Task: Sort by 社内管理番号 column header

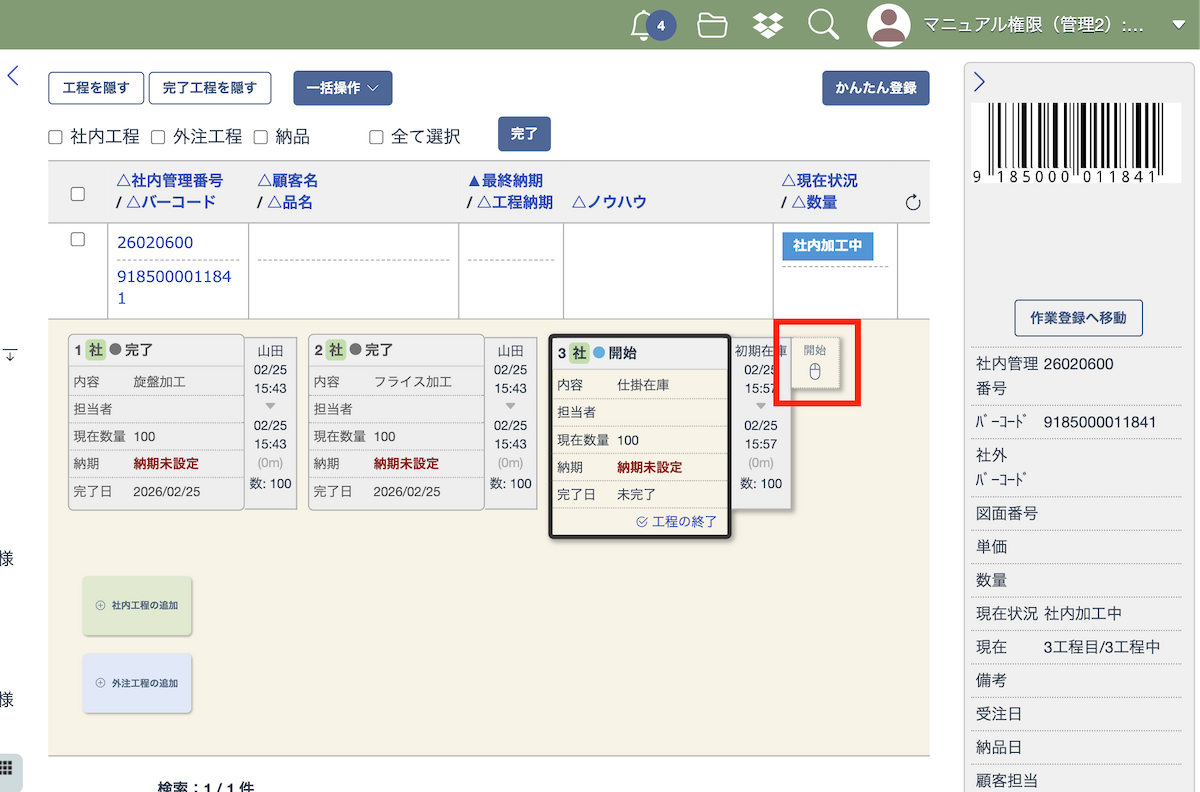Action: (170, 181)
